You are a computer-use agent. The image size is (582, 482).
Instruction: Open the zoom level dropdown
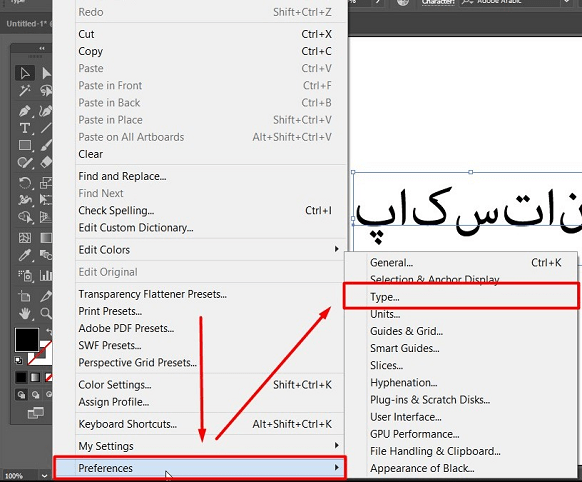click(x=45, y=476)
